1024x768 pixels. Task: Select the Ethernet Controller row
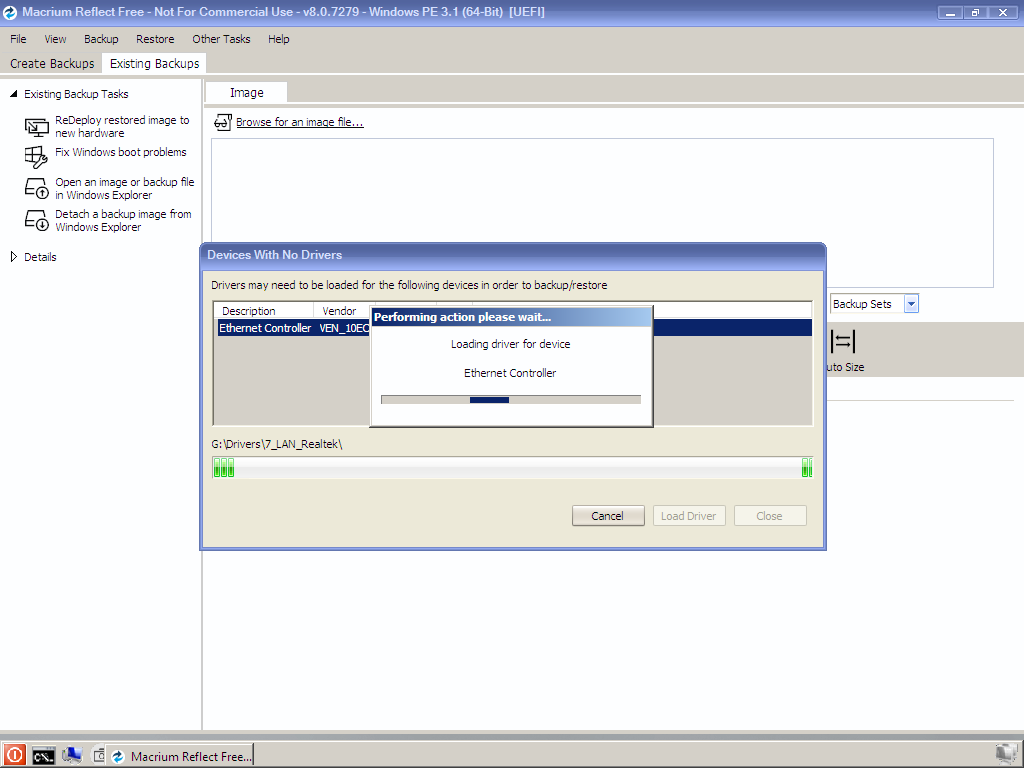pyautogui.click(x=515, y=328)
